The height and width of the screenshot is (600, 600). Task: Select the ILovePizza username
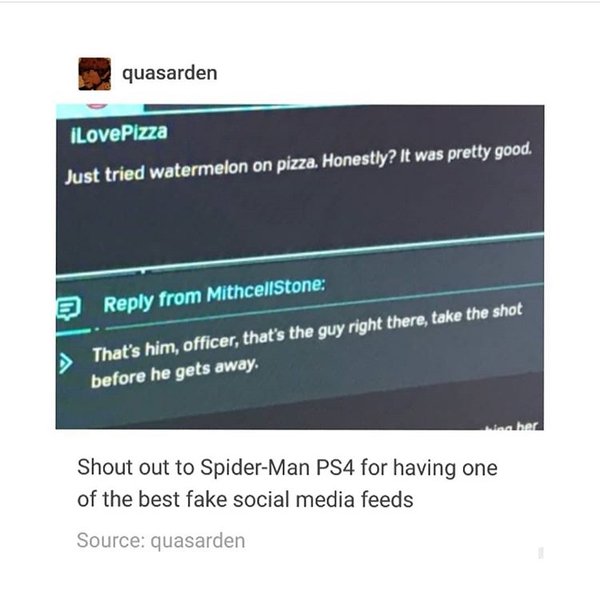(119, 134)
